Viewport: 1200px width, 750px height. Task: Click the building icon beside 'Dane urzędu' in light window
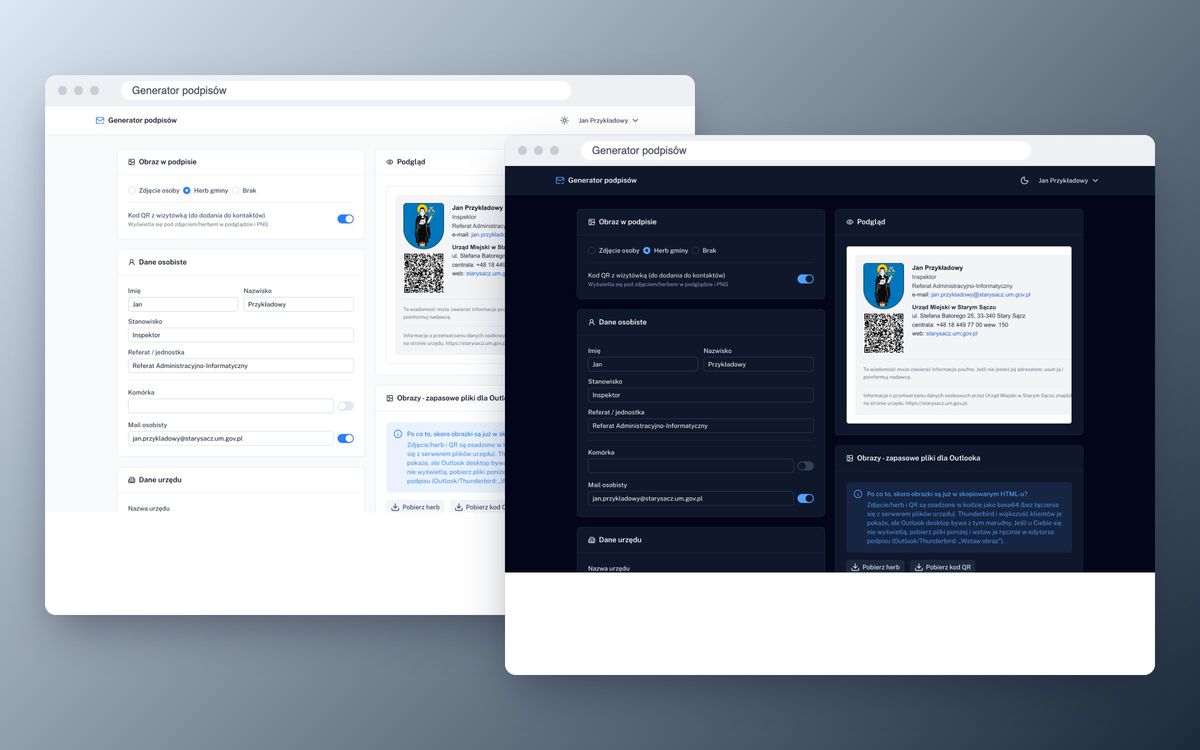[x=131, y=480]
